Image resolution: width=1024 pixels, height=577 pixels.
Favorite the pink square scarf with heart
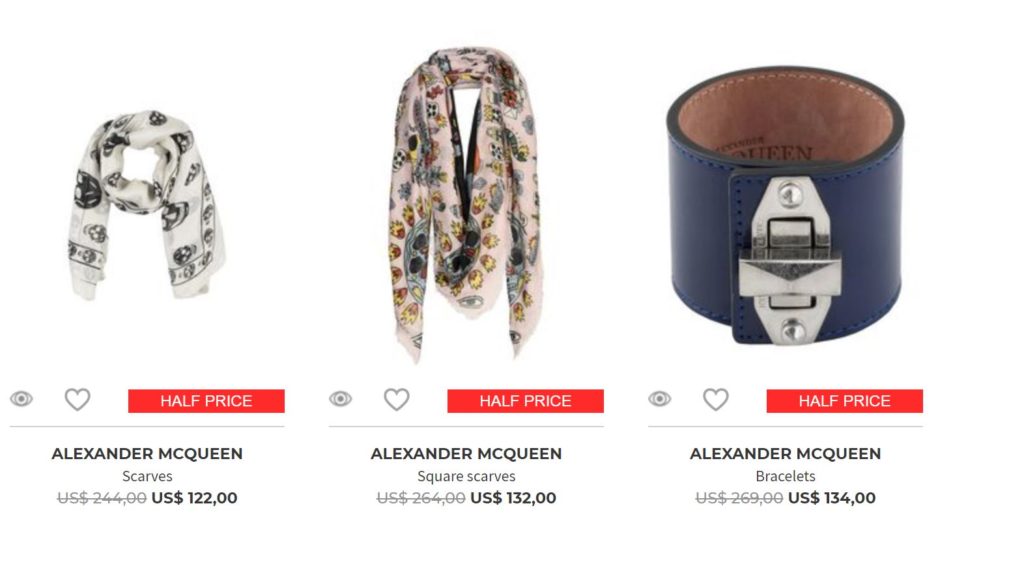[x=396, y=399]
